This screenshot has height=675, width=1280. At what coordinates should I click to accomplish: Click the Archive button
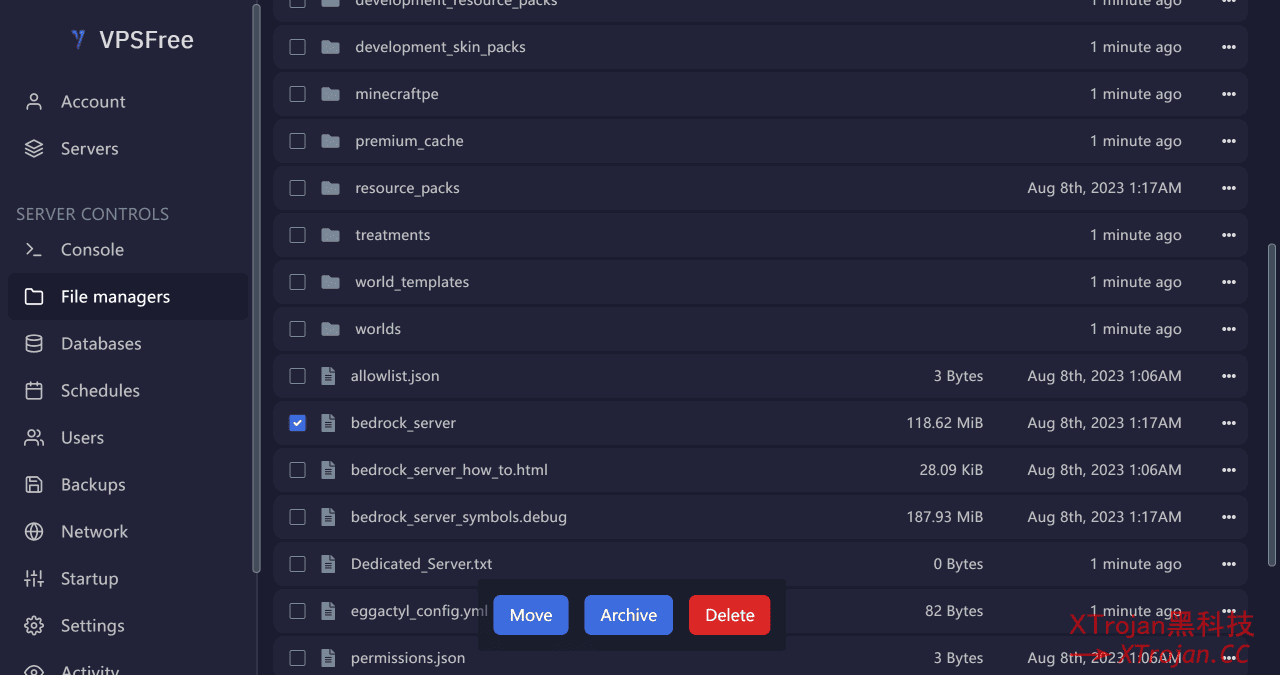click(628, 615)
